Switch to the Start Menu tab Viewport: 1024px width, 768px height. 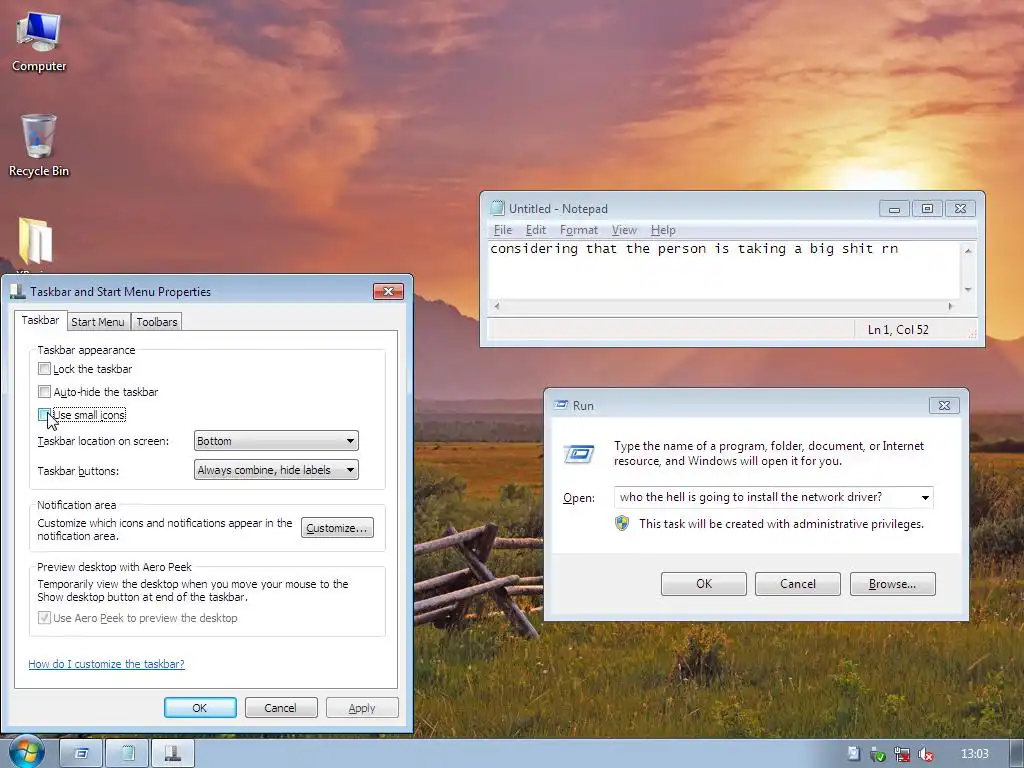point(97,322)
